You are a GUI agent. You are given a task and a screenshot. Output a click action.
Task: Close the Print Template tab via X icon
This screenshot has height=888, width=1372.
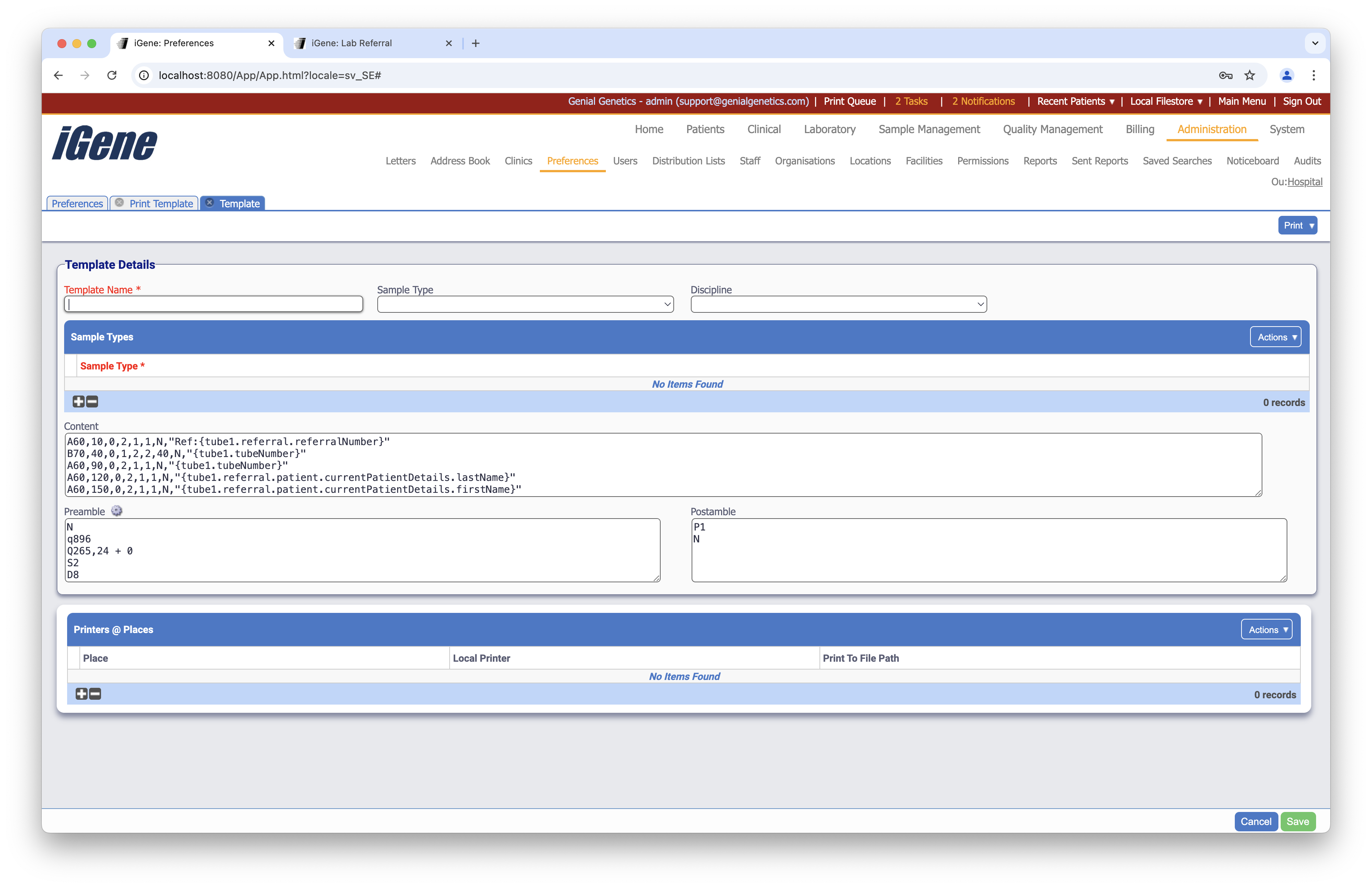(119, 203)
